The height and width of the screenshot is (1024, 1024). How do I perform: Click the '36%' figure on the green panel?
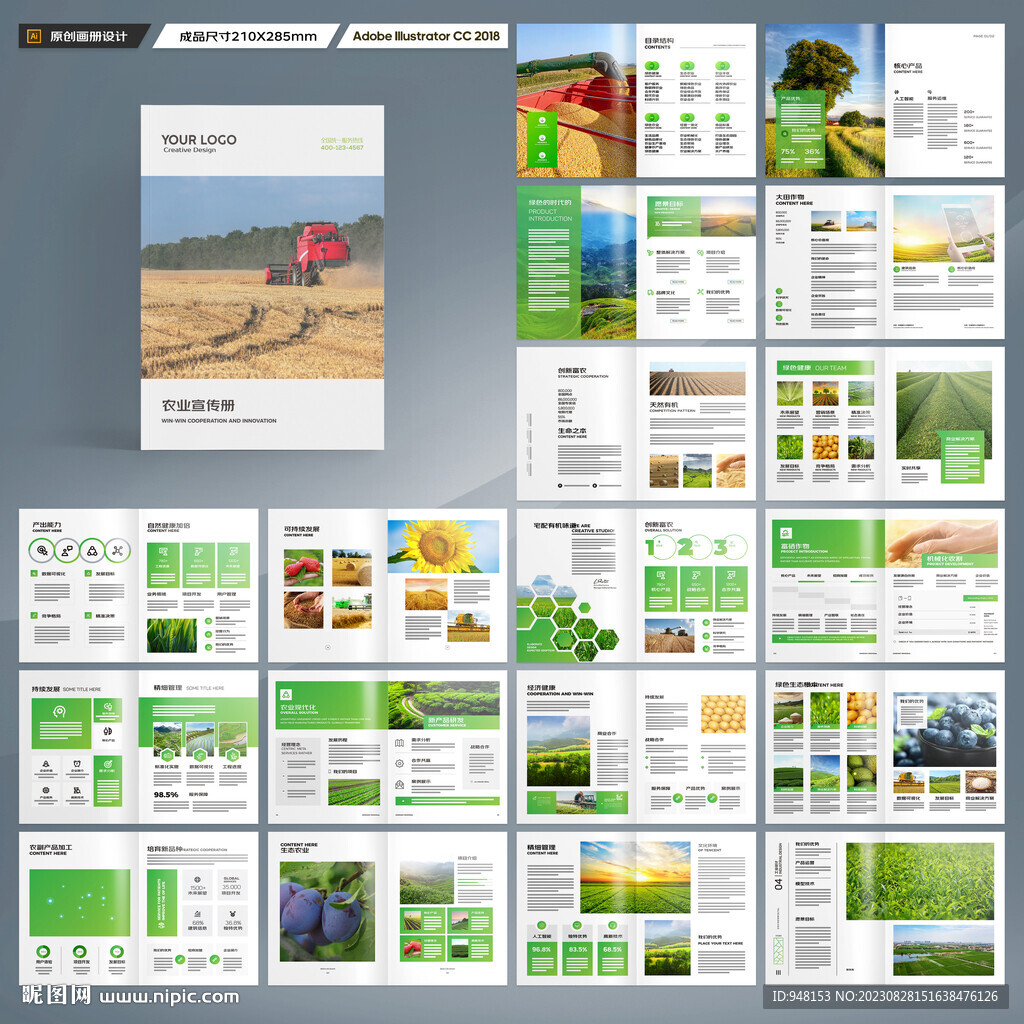[x=812, y=152]
